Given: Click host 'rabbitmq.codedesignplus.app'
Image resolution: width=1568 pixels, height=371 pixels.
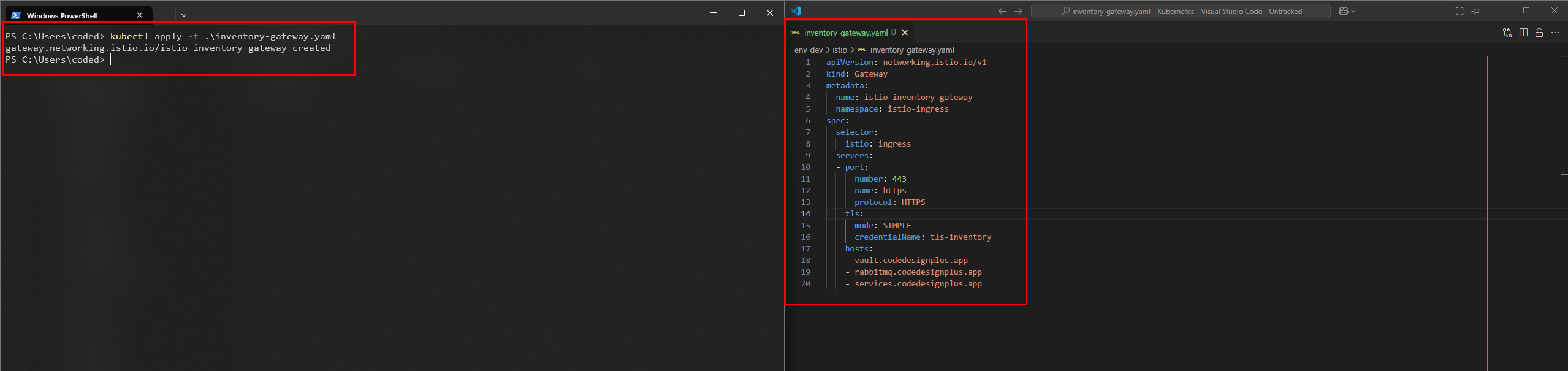Looking at the screenshot, I should [918, 272].
